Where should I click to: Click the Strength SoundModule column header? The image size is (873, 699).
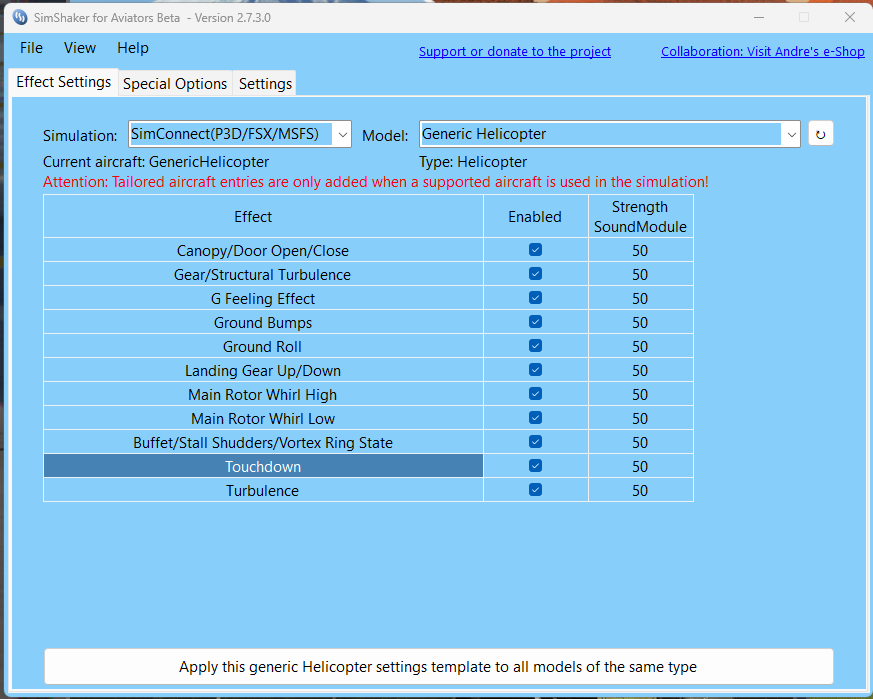coord(640,216)
